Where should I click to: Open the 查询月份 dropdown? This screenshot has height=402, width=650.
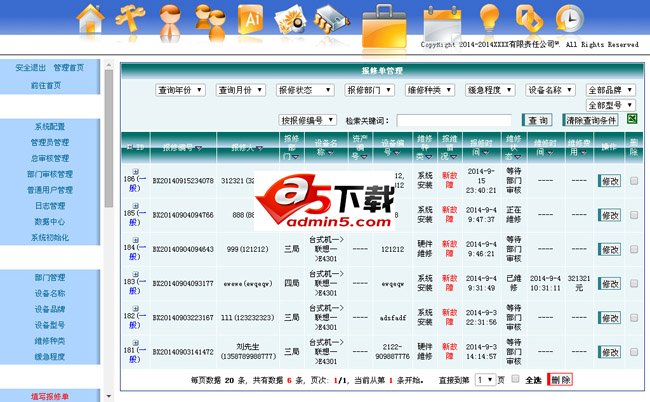(240, 90)
